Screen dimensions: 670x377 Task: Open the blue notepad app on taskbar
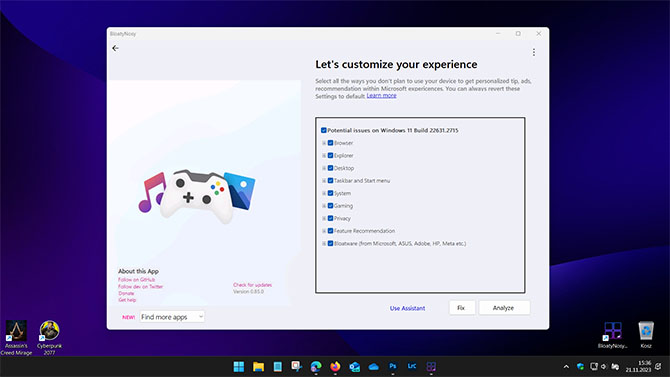277,366
